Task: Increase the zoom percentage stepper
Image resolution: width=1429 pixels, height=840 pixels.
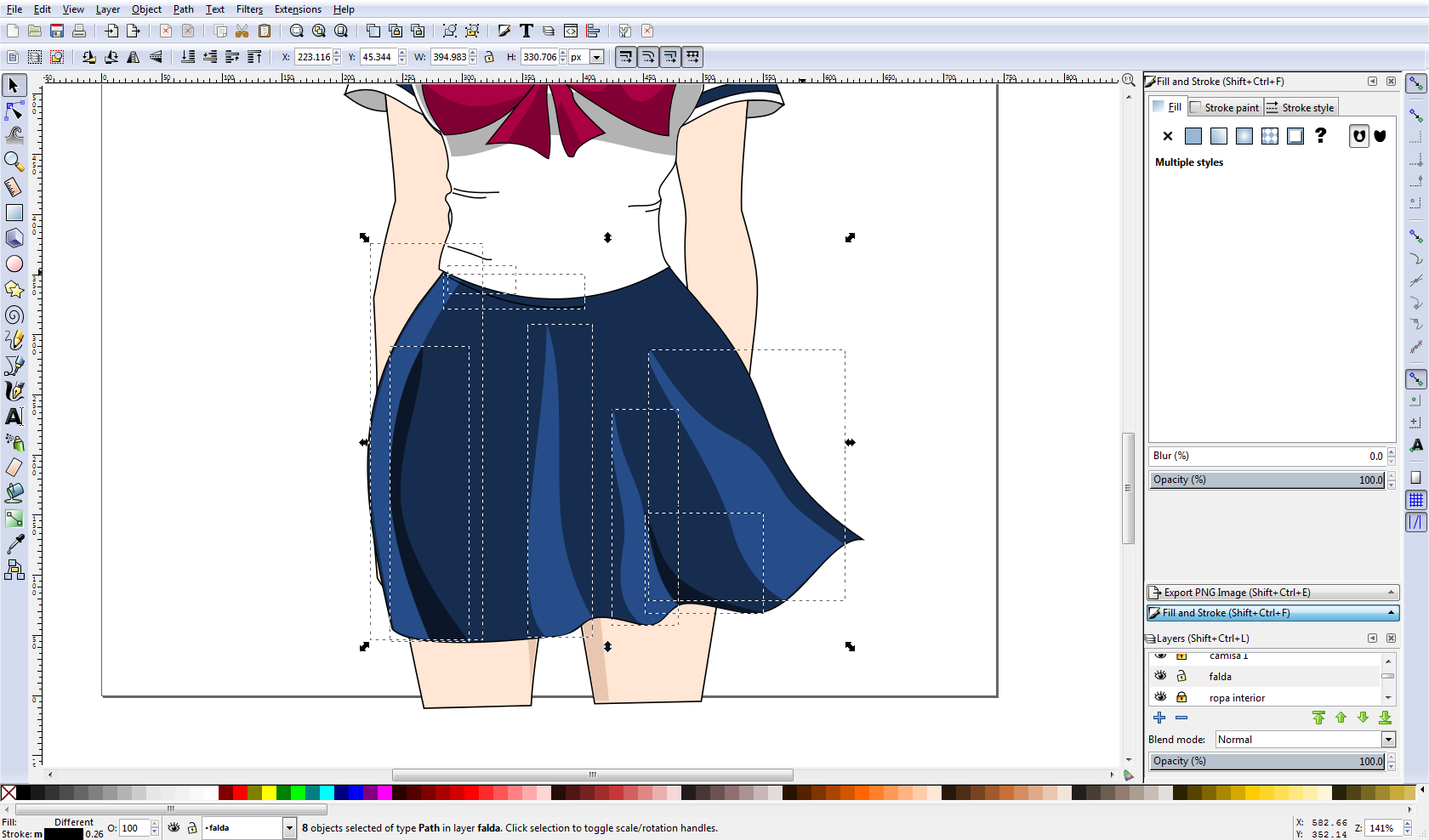Action: coord(1407,824)
